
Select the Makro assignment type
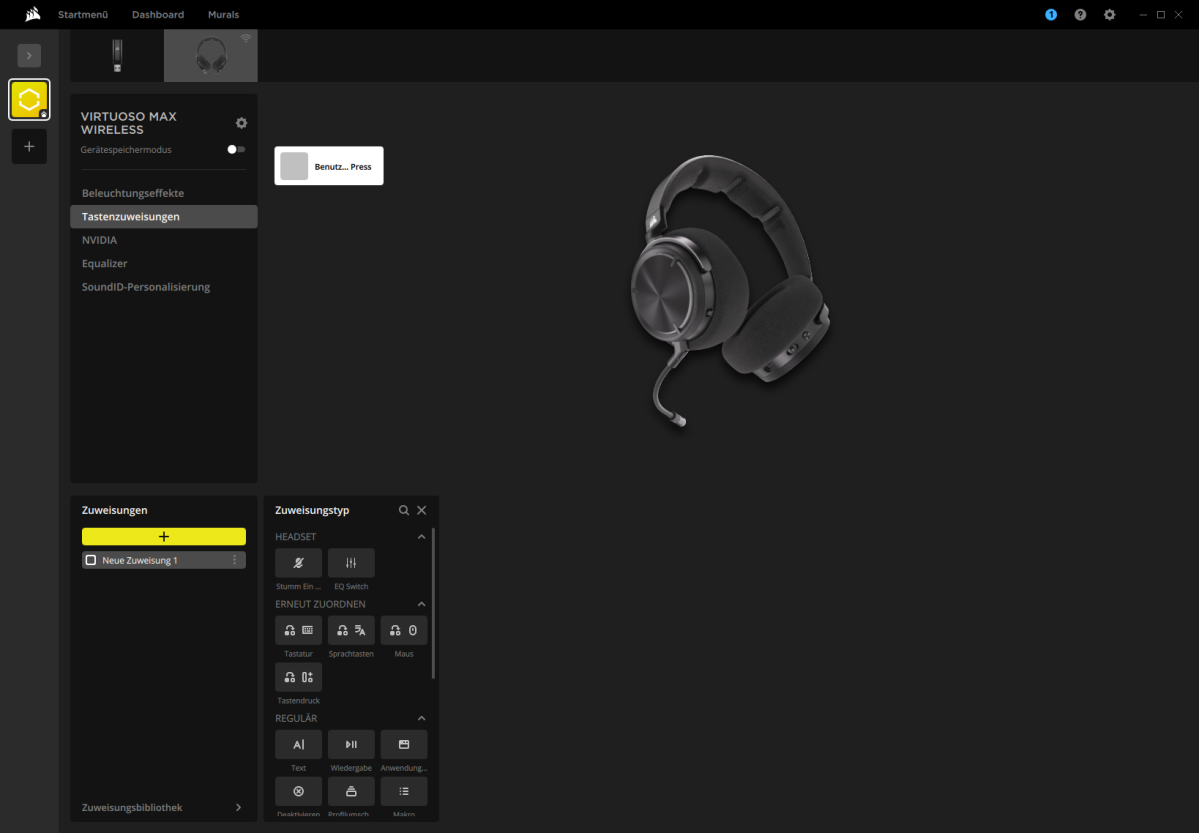pyautogui.click(x=404, y=791)
